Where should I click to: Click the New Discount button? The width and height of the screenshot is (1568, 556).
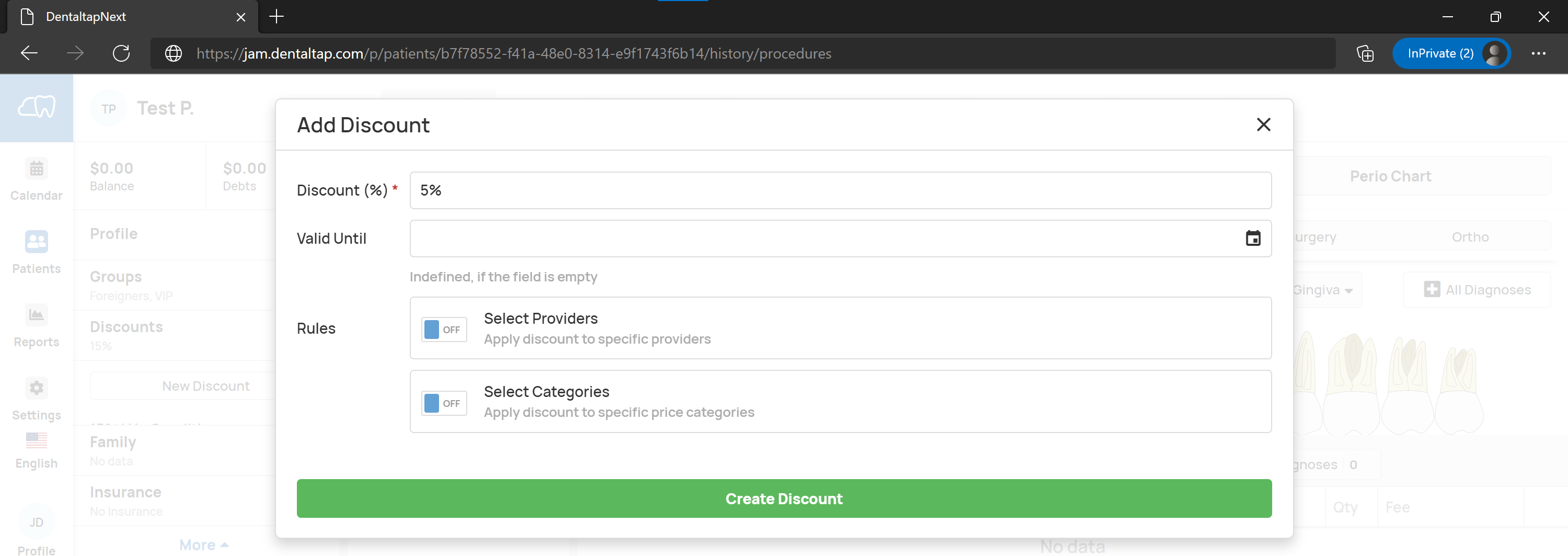[206, 386]
